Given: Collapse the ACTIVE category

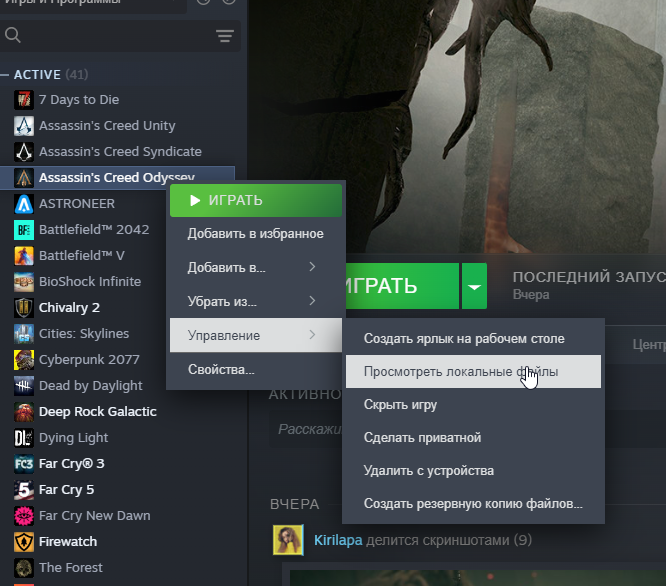Looking at the screenshot, I should (5, 75).
